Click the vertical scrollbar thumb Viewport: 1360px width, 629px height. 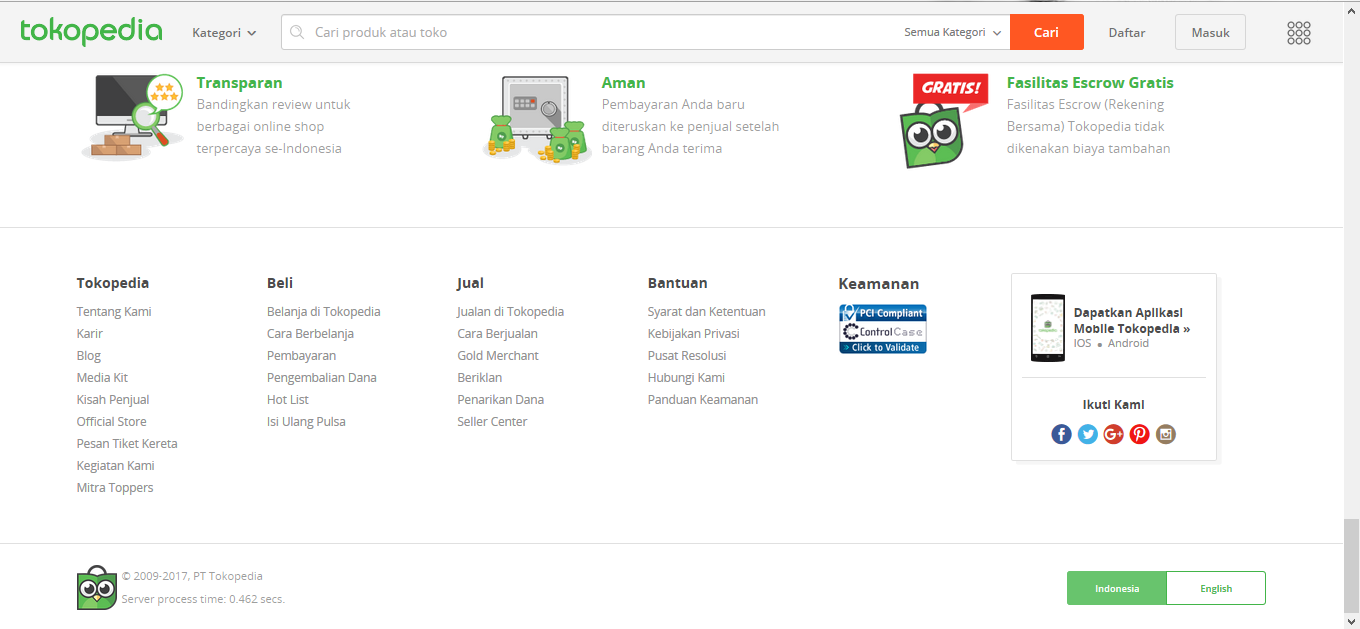click(x=1351, y=568)
